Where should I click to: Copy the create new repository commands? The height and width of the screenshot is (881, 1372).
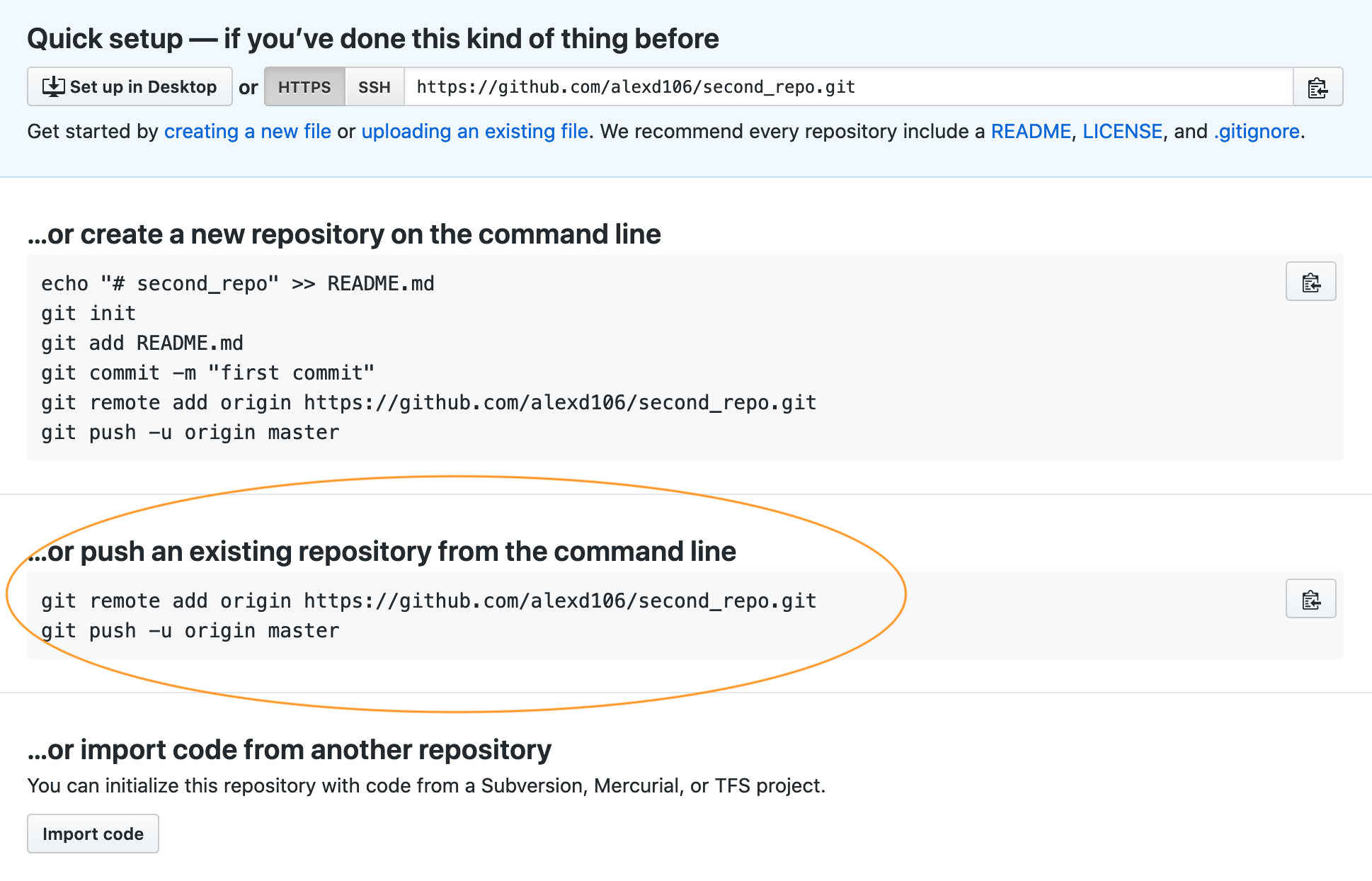(x=1310, y=282)
